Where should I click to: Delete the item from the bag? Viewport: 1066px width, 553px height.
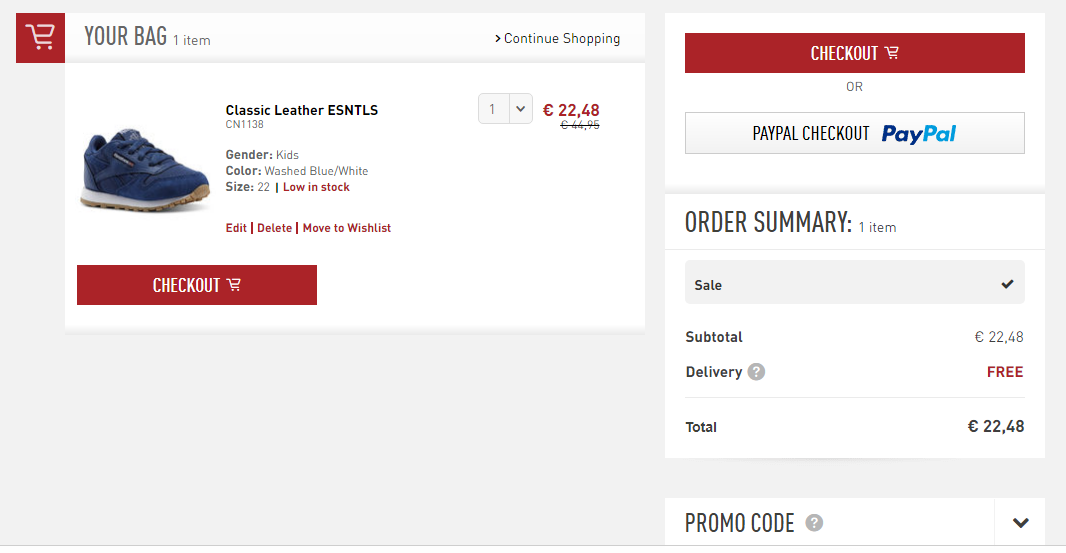[x=275, y=228]
